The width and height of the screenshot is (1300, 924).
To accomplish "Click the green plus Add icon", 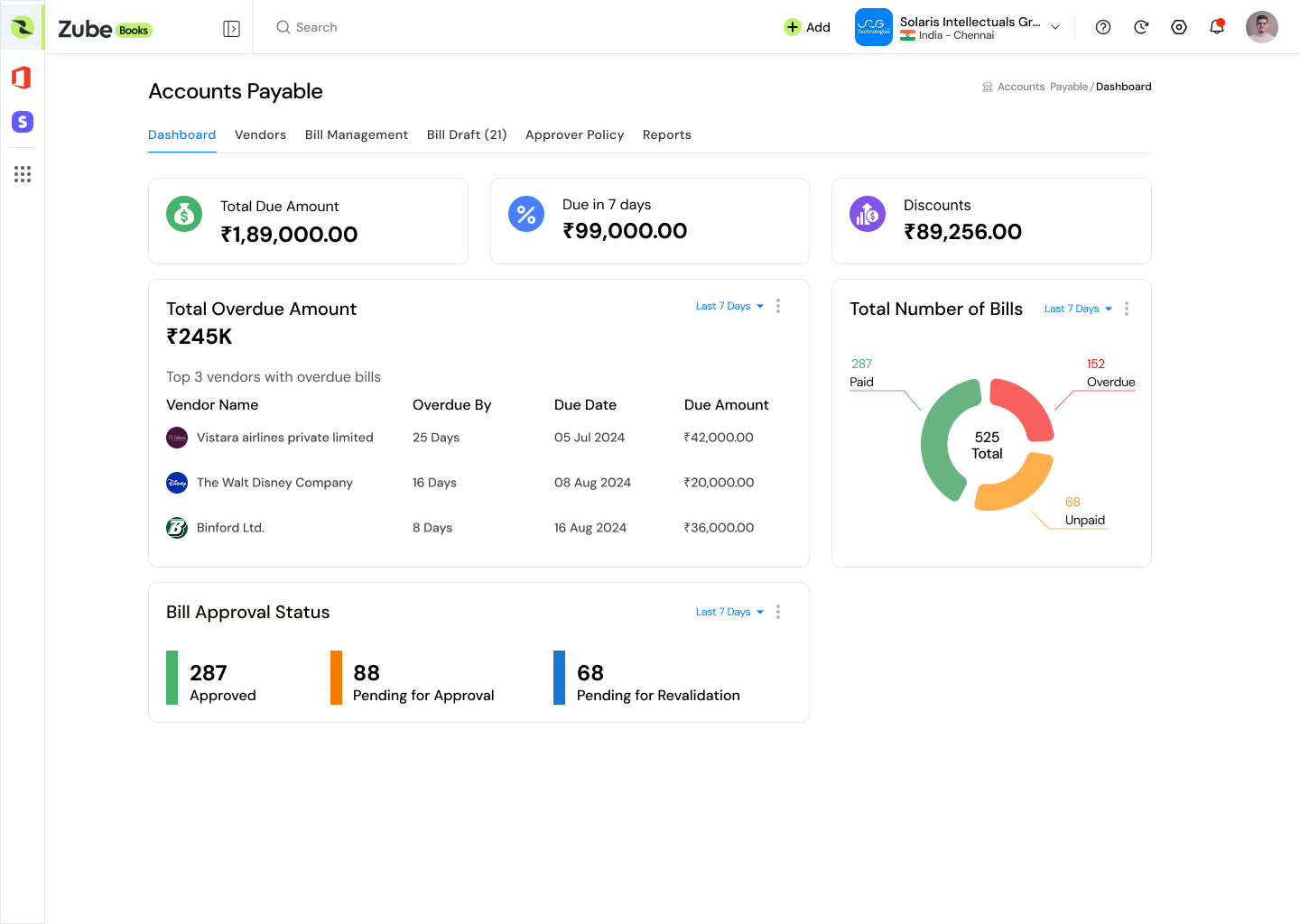I will pos(793,27).
